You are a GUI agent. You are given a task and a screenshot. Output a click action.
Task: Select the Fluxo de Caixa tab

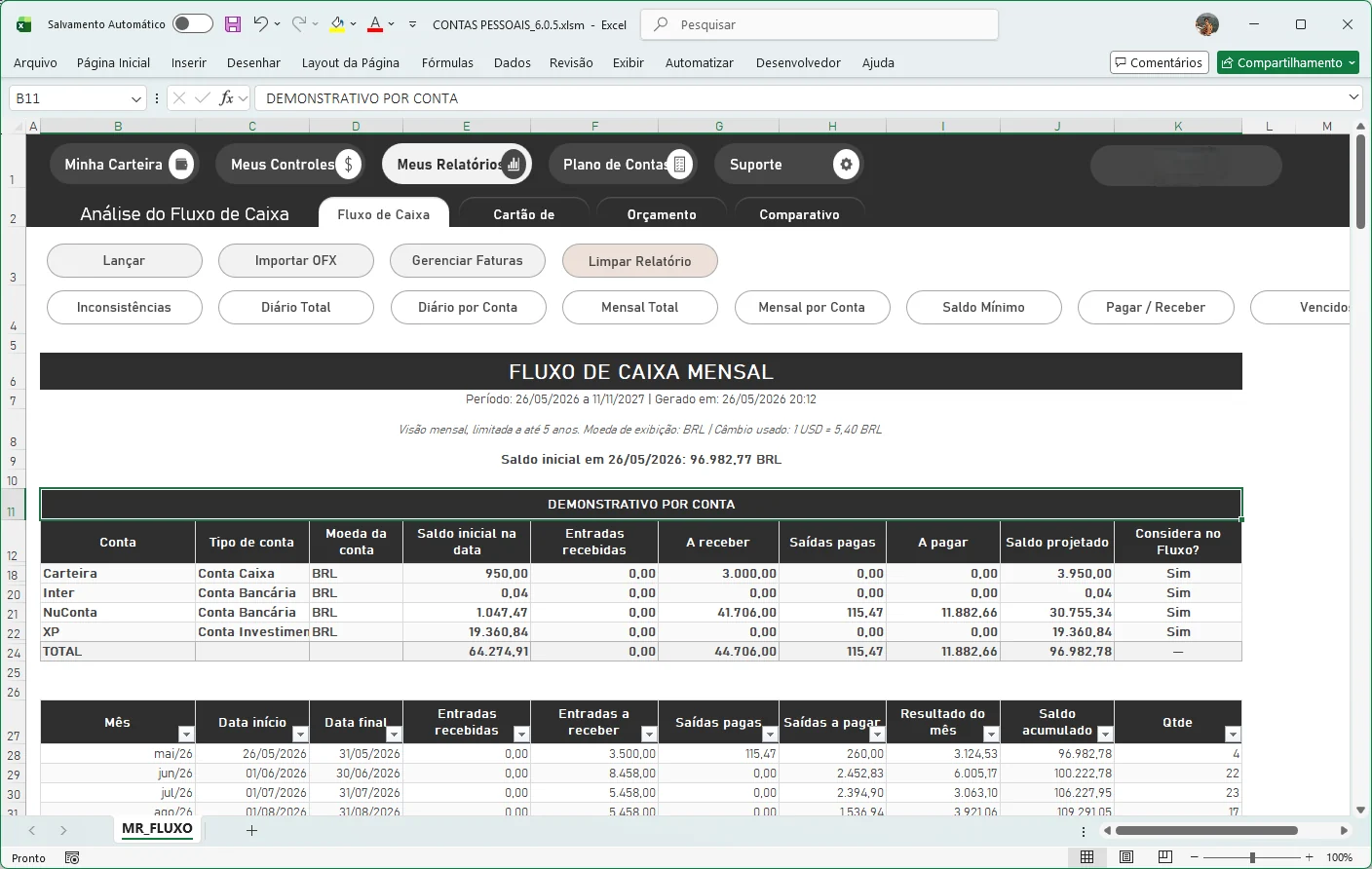[384, 214]
